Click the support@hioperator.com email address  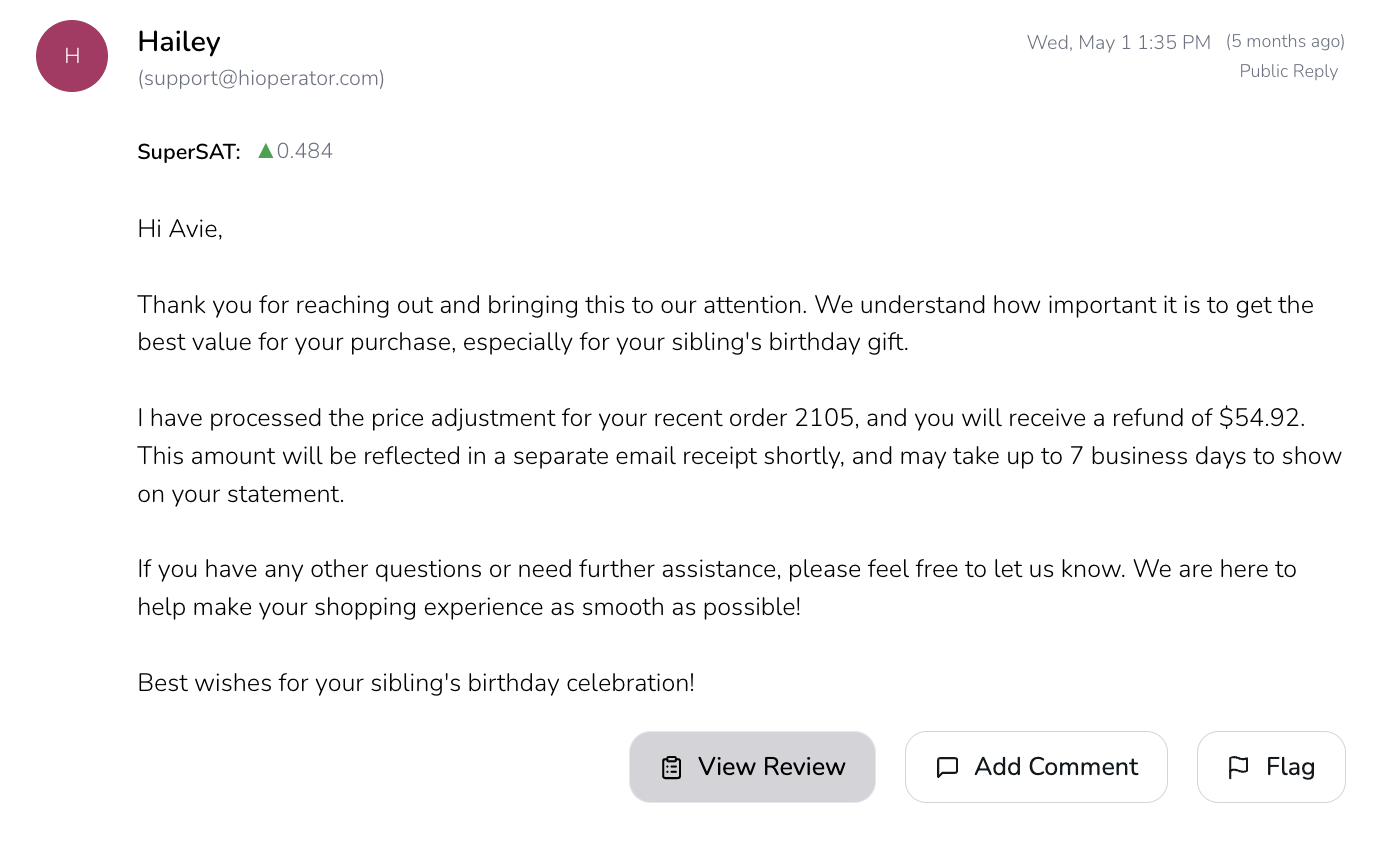(x=261, y=78)
